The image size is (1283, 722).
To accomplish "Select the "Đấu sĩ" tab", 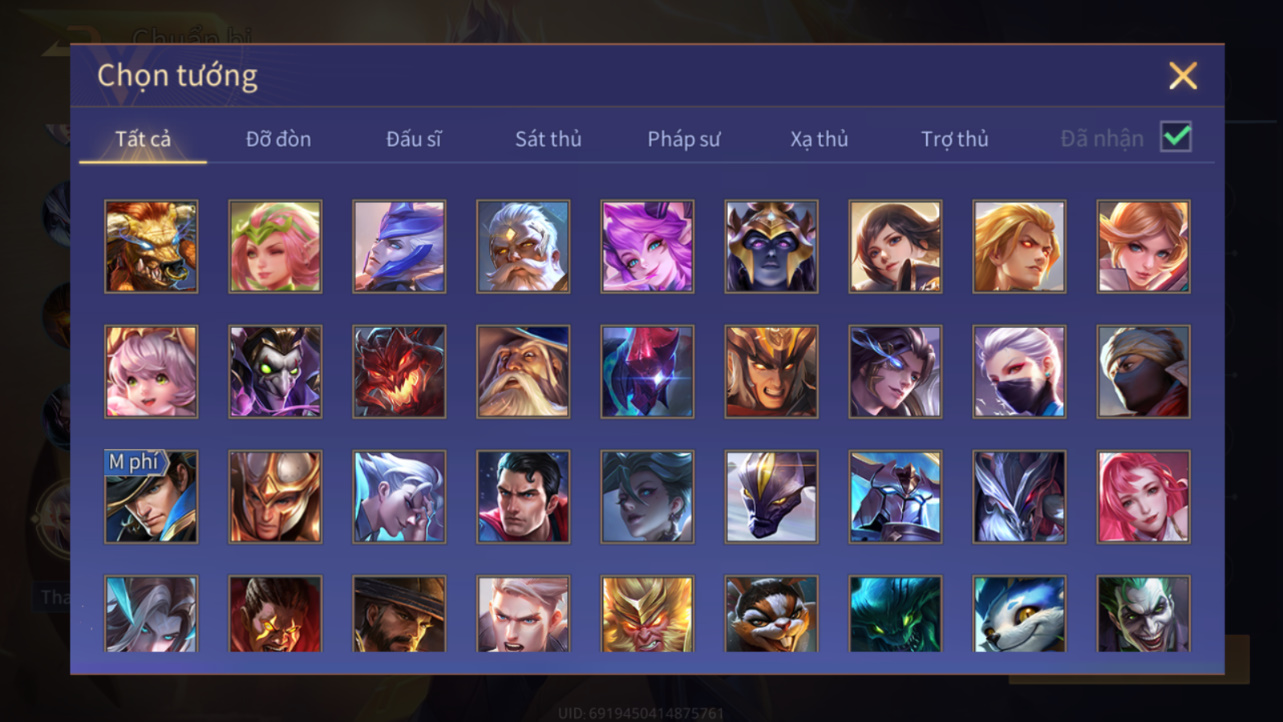I will (413, 139).
